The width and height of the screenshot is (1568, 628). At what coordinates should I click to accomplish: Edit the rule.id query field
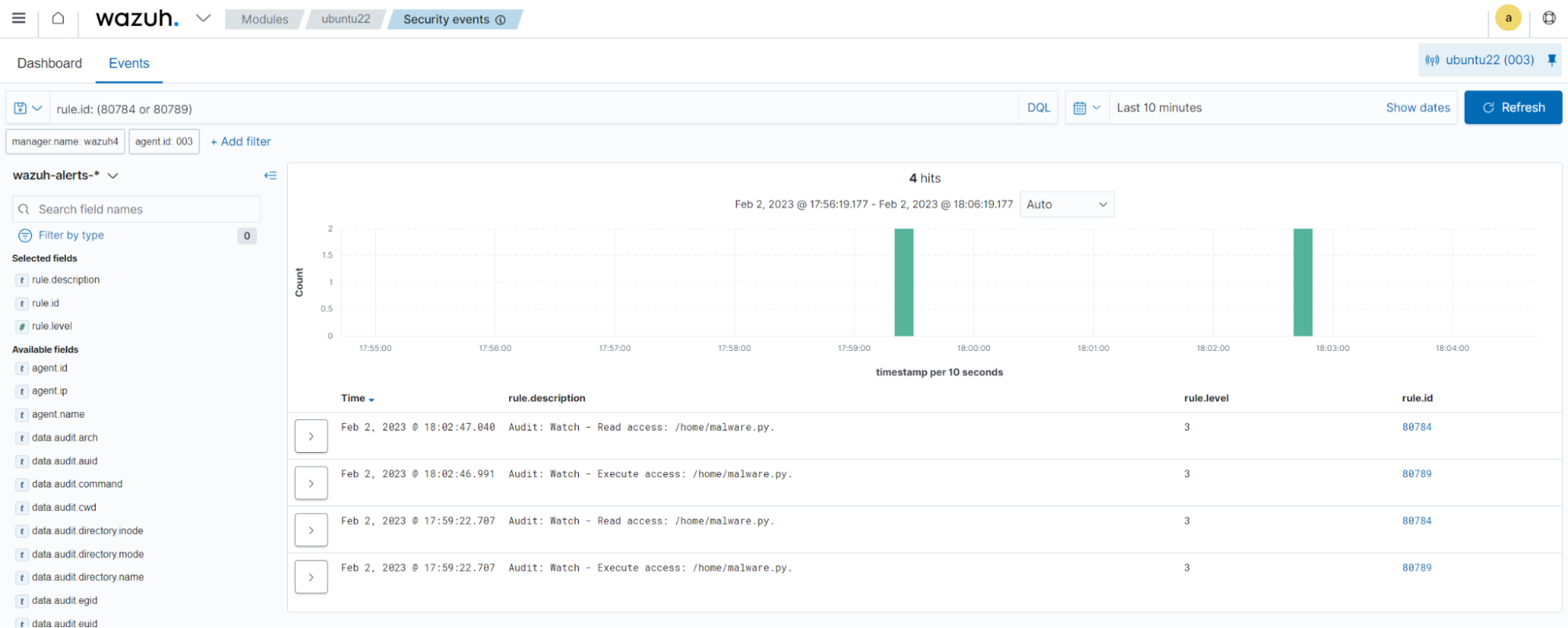tap(533, 108)
